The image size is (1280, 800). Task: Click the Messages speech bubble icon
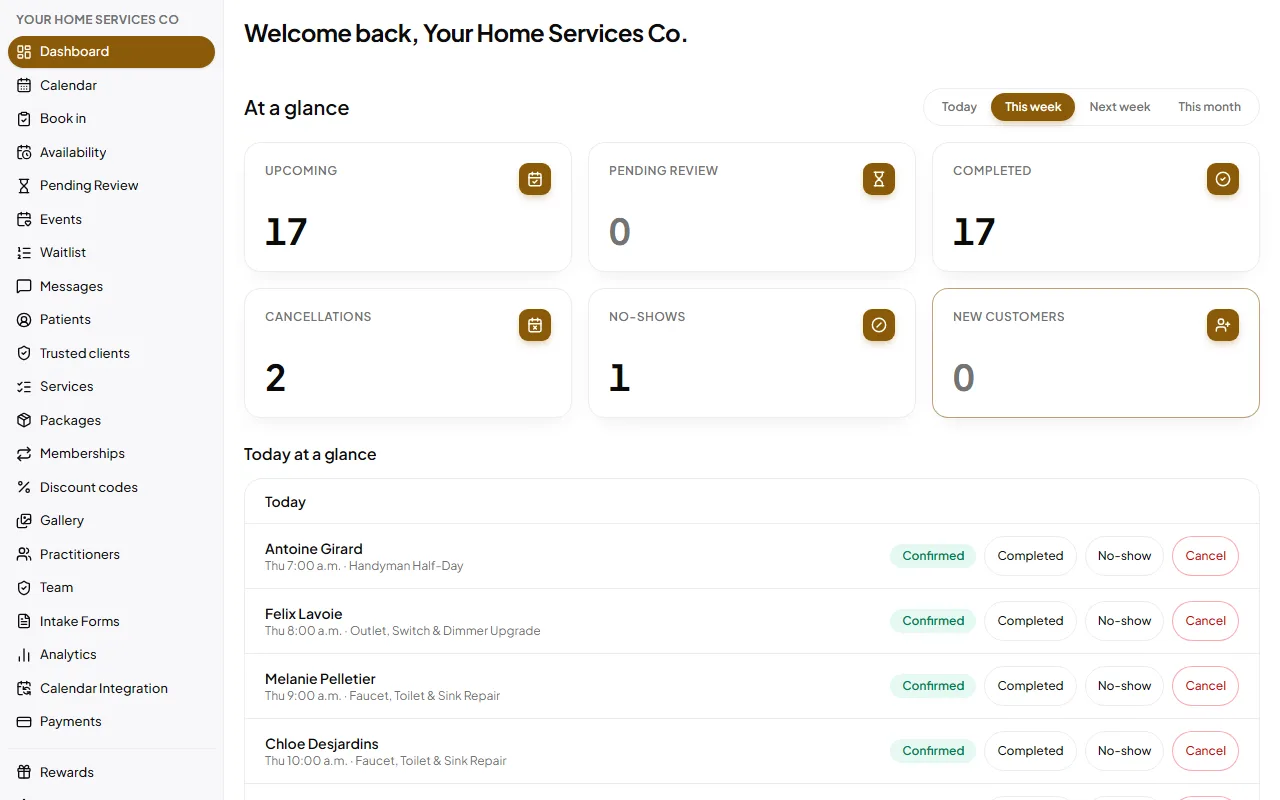pos(24,286)
